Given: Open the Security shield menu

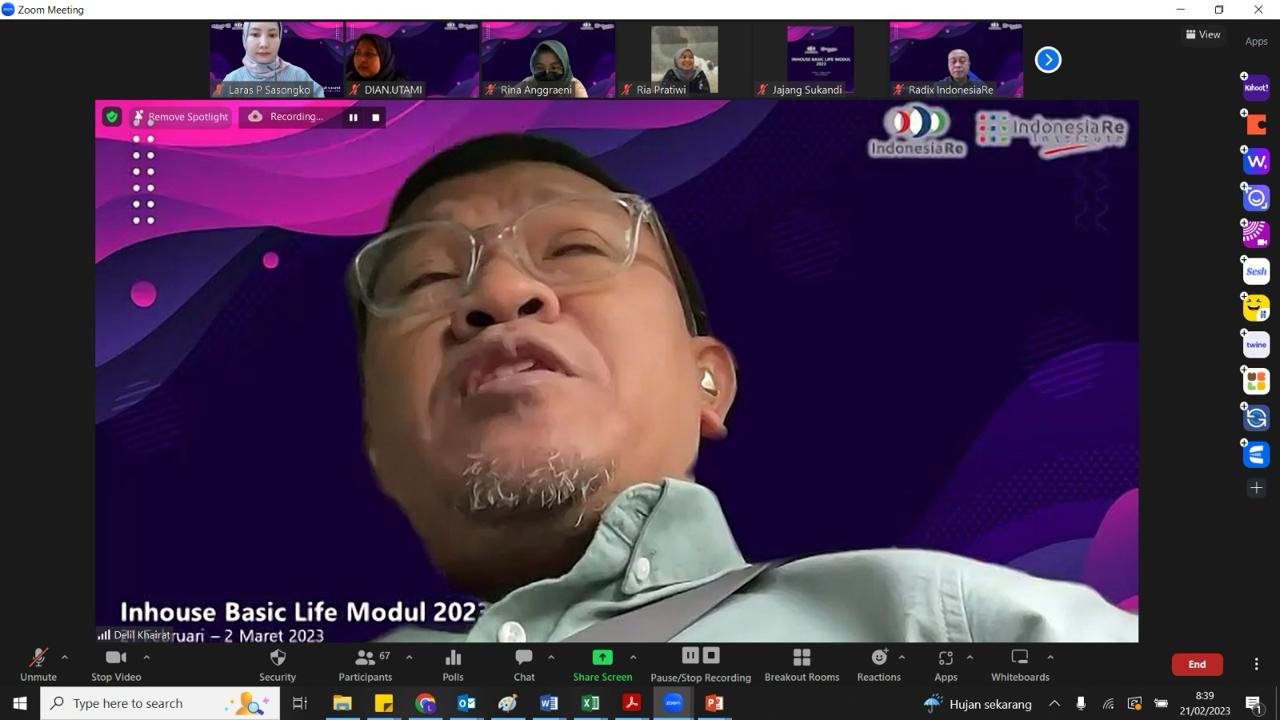Looking at the screenshot, I should [278, 665].
